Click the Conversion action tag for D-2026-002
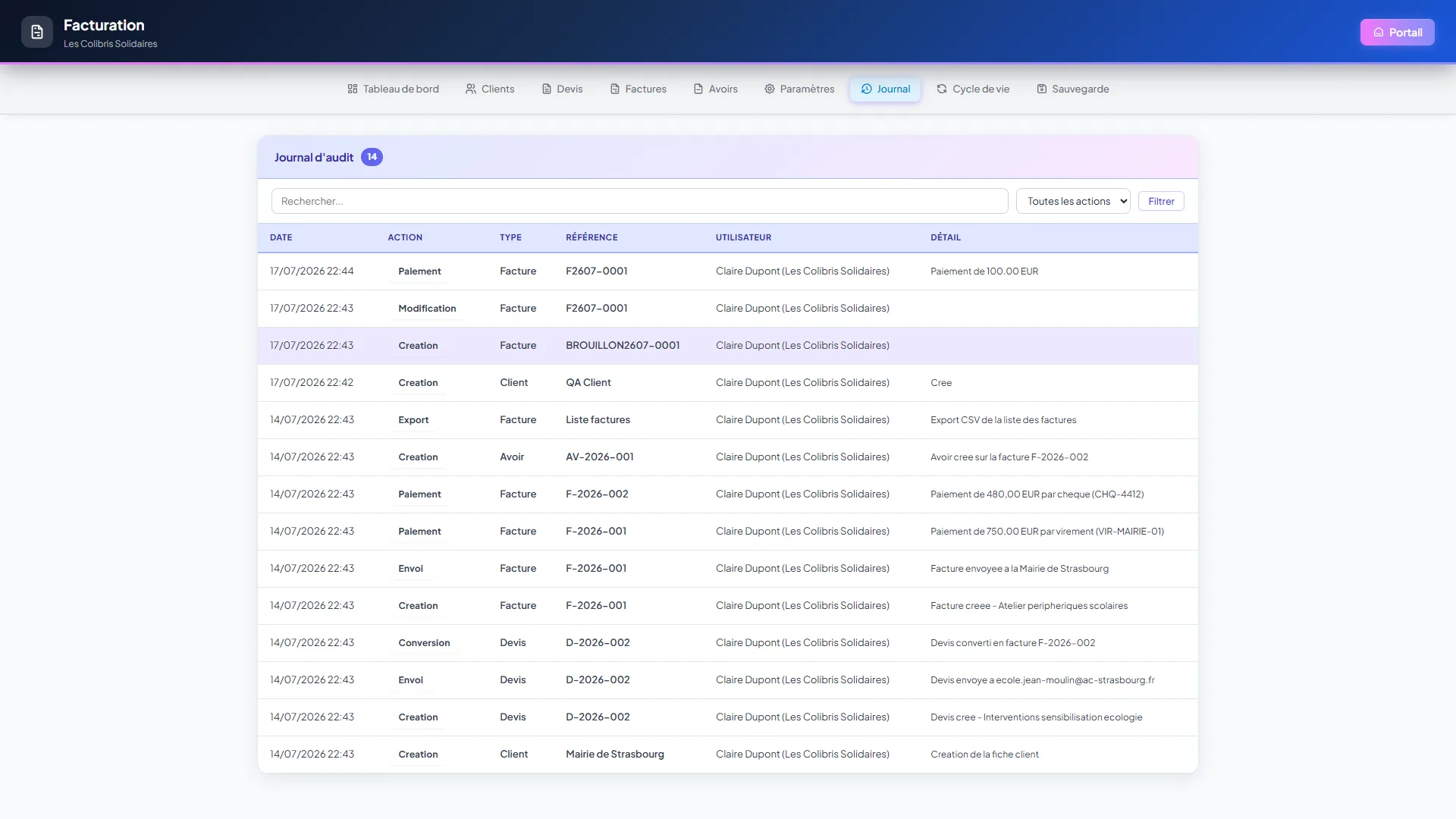The width and height of the screenshot is (1456, 819). click(424, 643)
